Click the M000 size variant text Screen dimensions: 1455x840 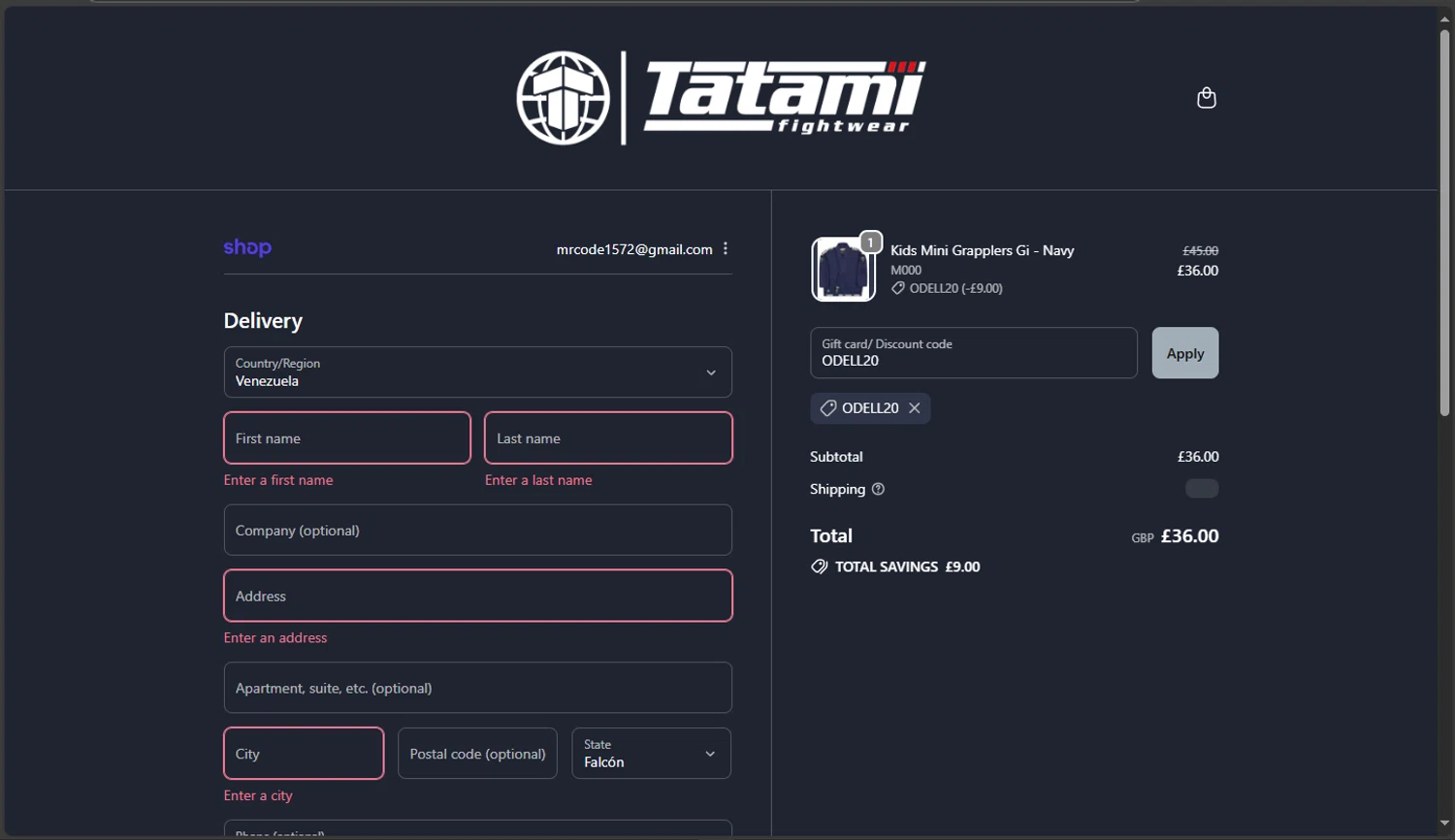coord(906,271)
